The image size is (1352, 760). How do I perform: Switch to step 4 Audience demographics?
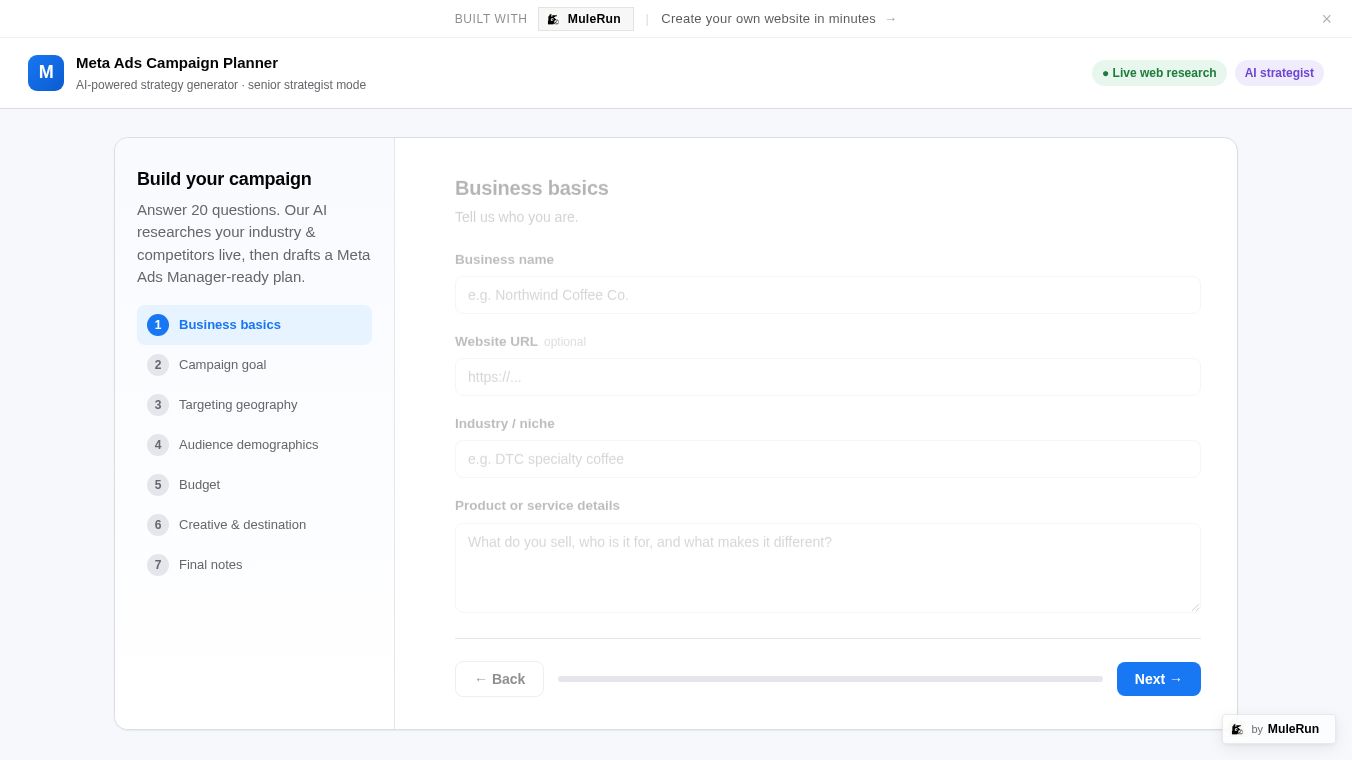[254, 445]
